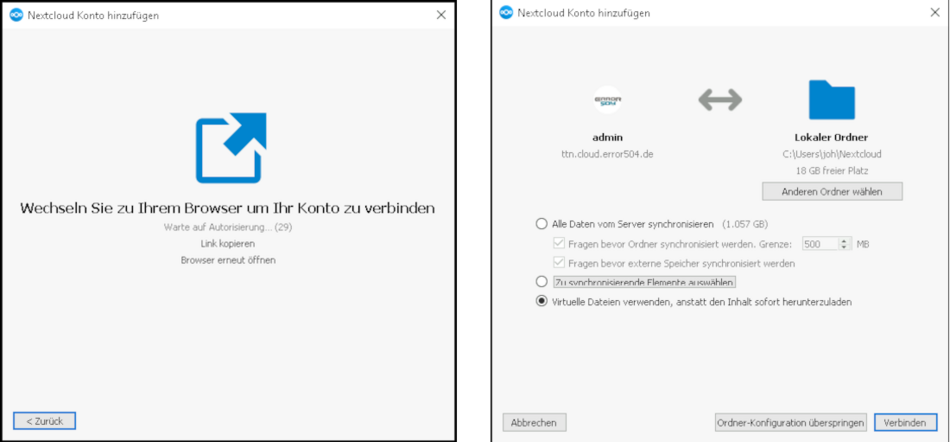Choose another folder with Anderen Ordner wählen

coord(832,191)
